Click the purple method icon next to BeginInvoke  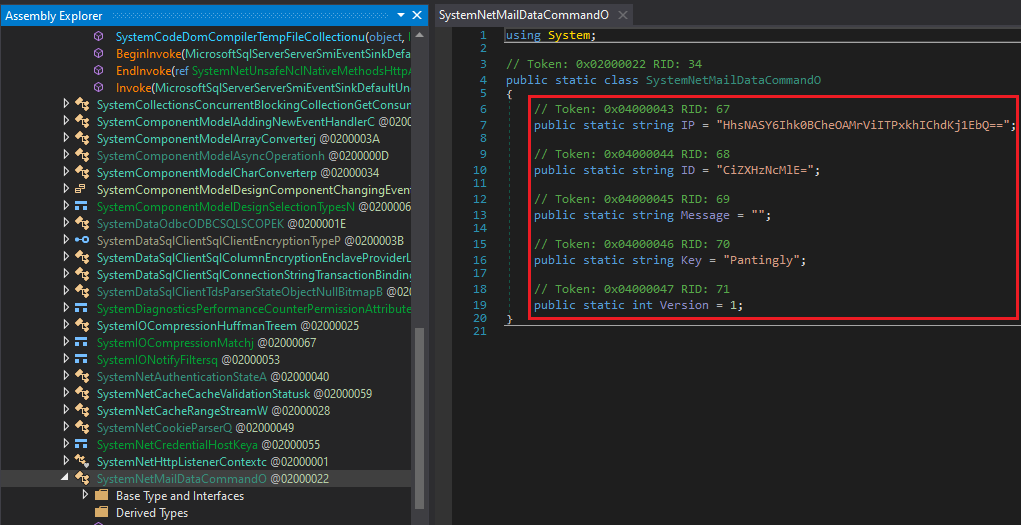(98, 53)
